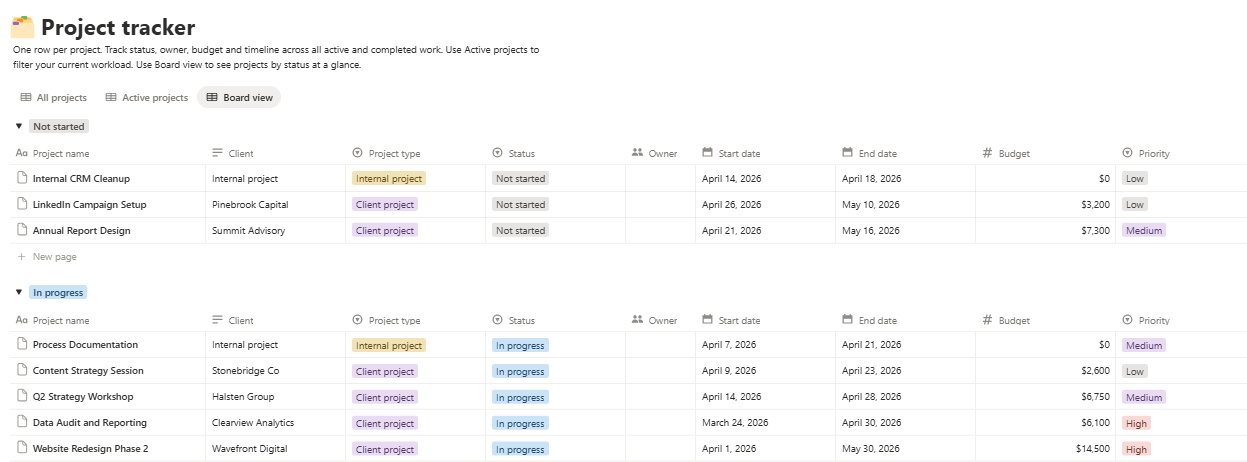Click the Clearview Analytics client cell
Screen dimensions: 1247x462
tap(275, 422)
